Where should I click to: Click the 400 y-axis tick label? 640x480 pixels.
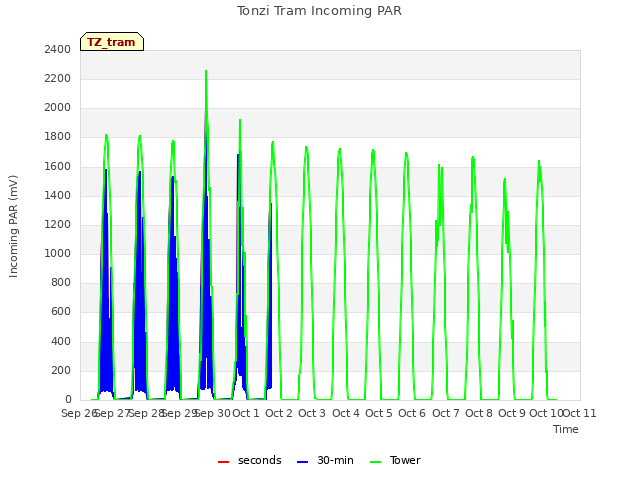click(61, 341)
